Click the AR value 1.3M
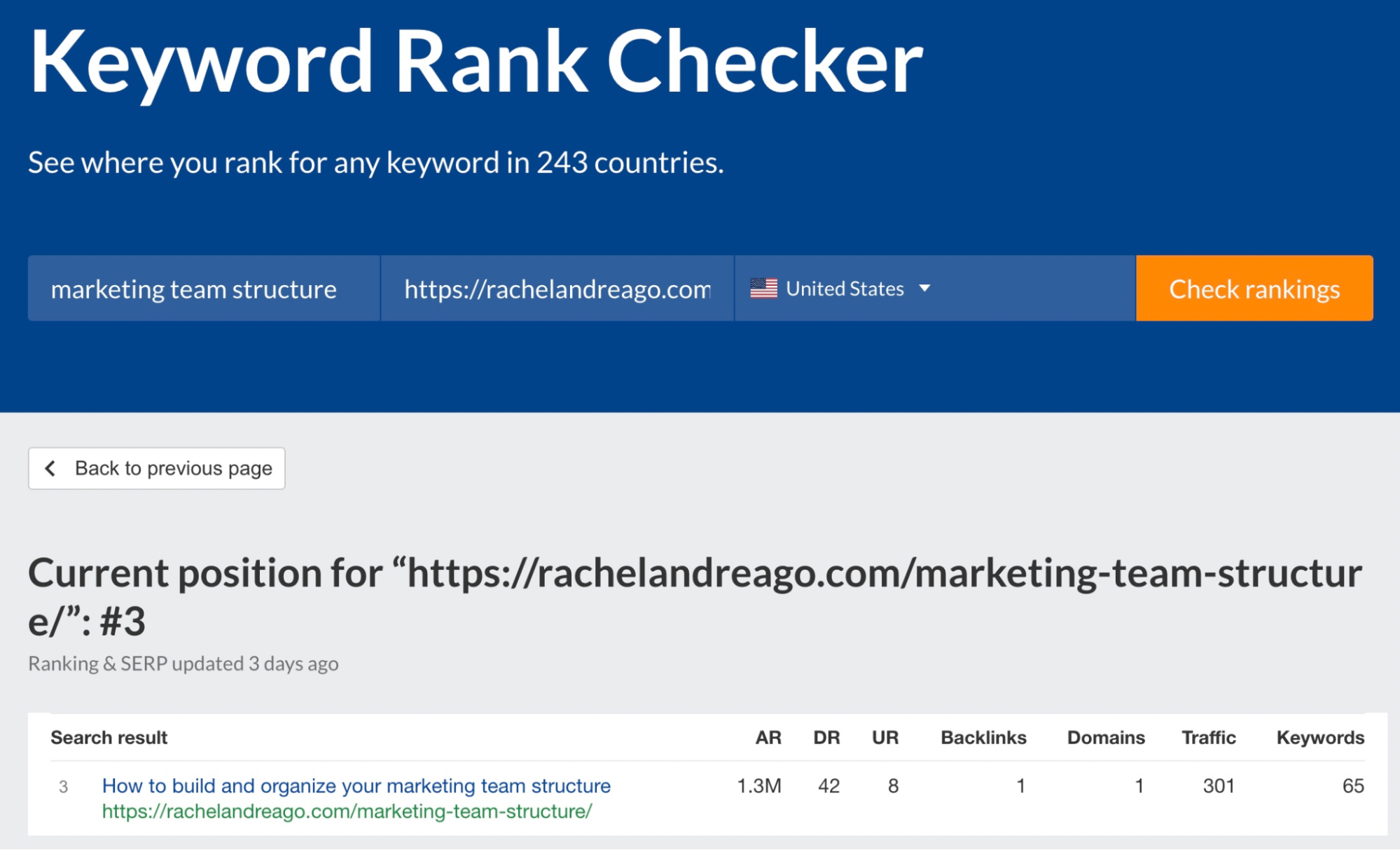 pyautogui.click(x=759, y=786)
